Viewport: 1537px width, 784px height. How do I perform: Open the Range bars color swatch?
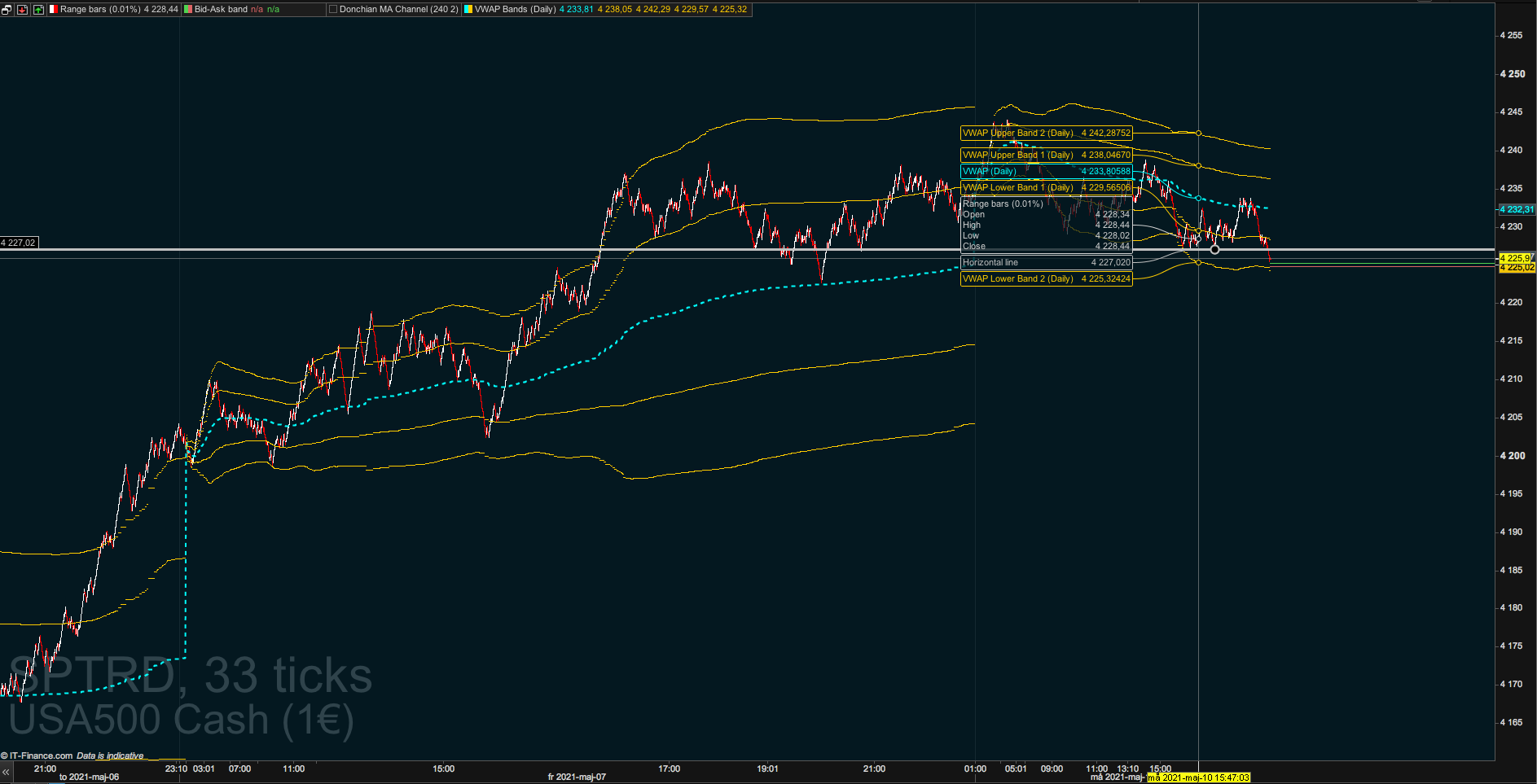click(54, 10)
